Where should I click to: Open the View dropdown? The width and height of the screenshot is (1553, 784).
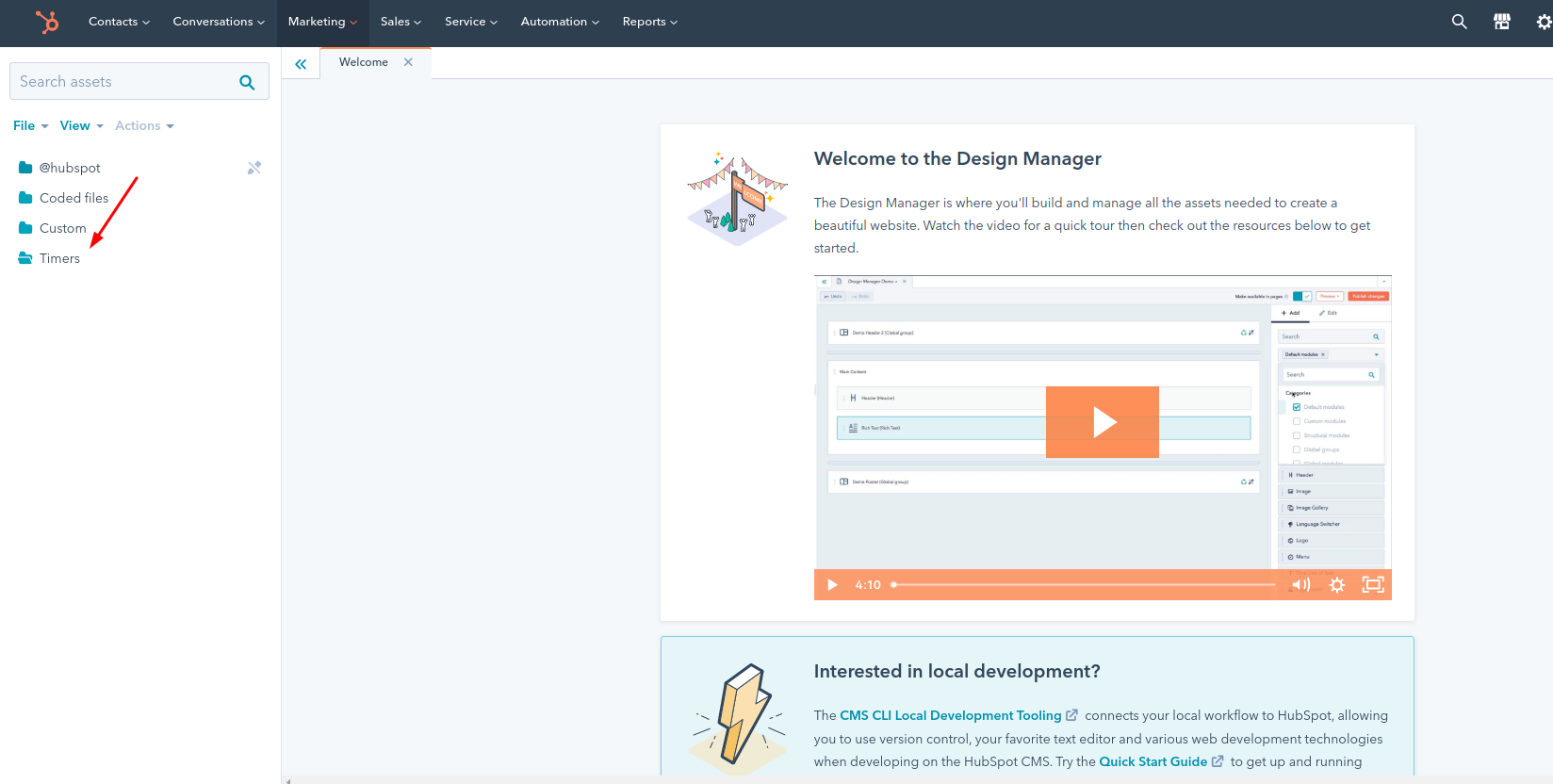point(82,125)
